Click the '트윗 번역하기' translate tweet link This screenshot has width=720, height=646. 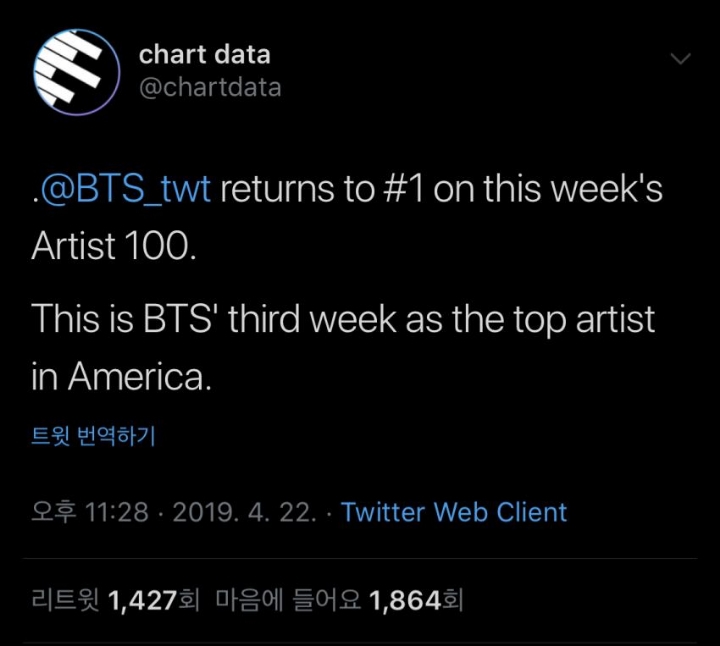[x=94, y=437]
